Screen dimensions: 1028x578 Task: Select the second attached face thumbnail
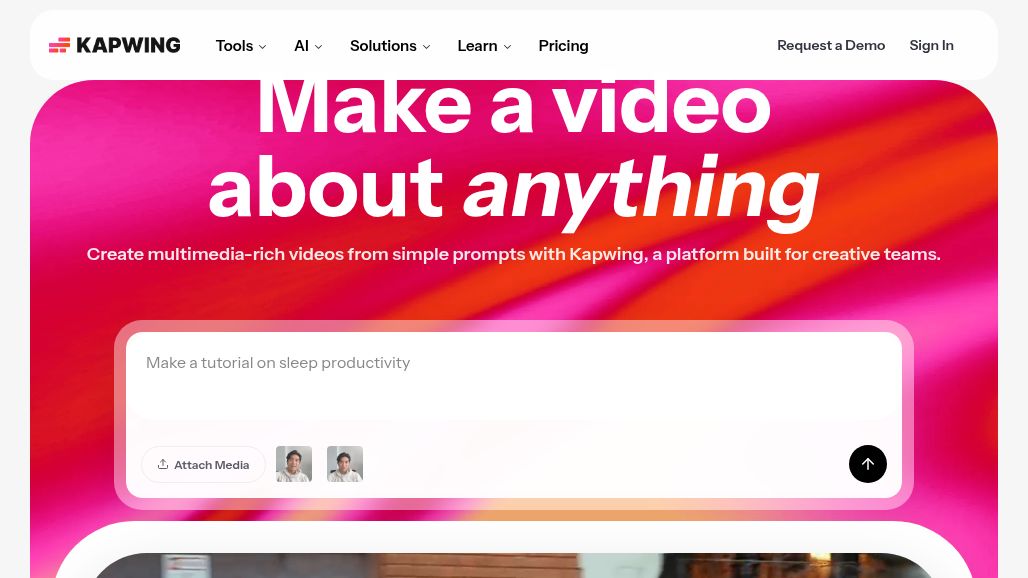[x=345, y=464]
